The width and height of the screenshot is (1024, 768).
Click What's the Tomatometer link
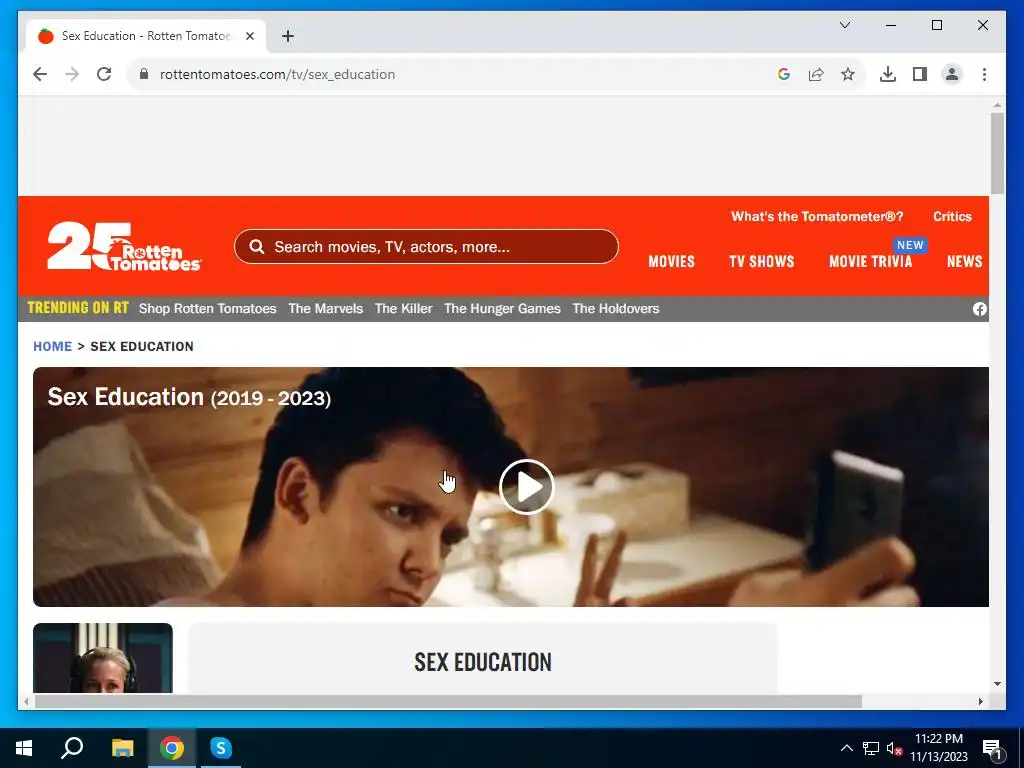coord(817,216)
